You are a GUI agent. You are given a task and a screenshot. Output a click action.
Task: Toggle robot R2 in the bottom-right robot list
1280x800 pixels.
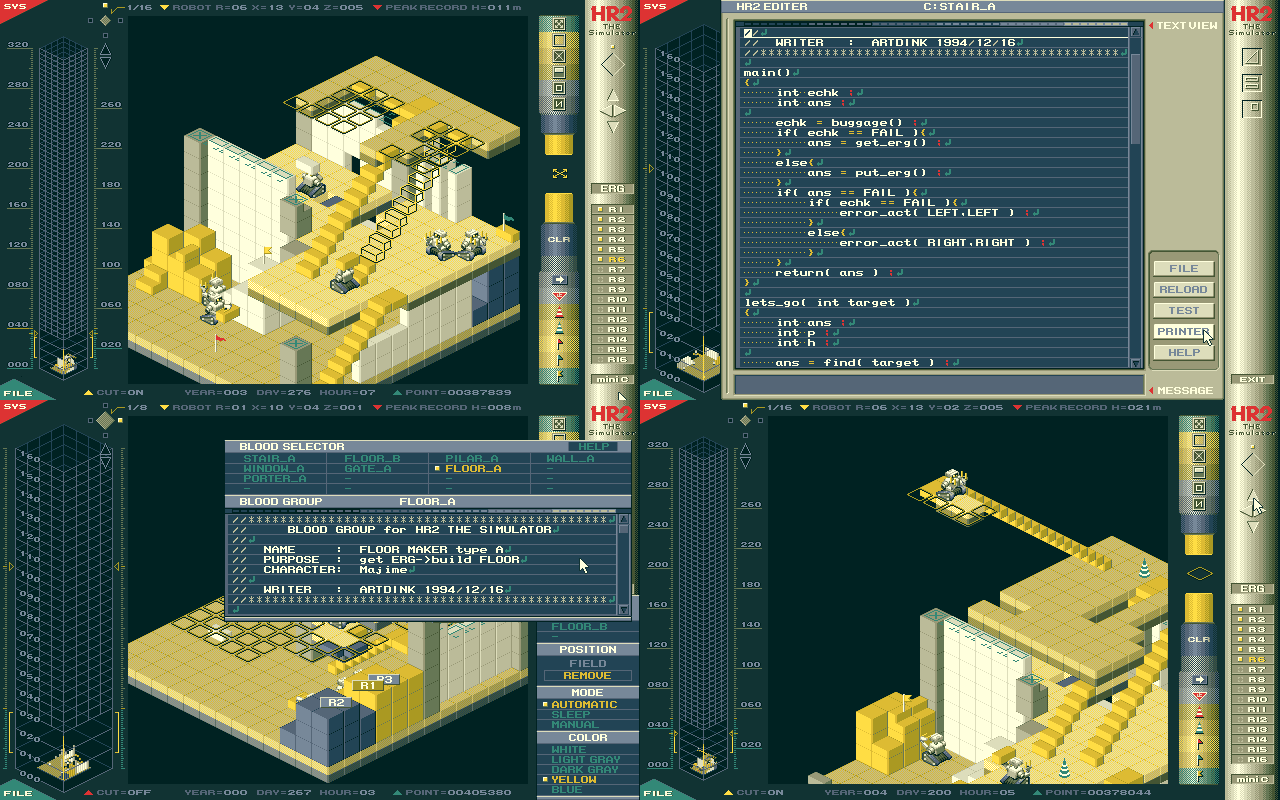pos(1253,620)
